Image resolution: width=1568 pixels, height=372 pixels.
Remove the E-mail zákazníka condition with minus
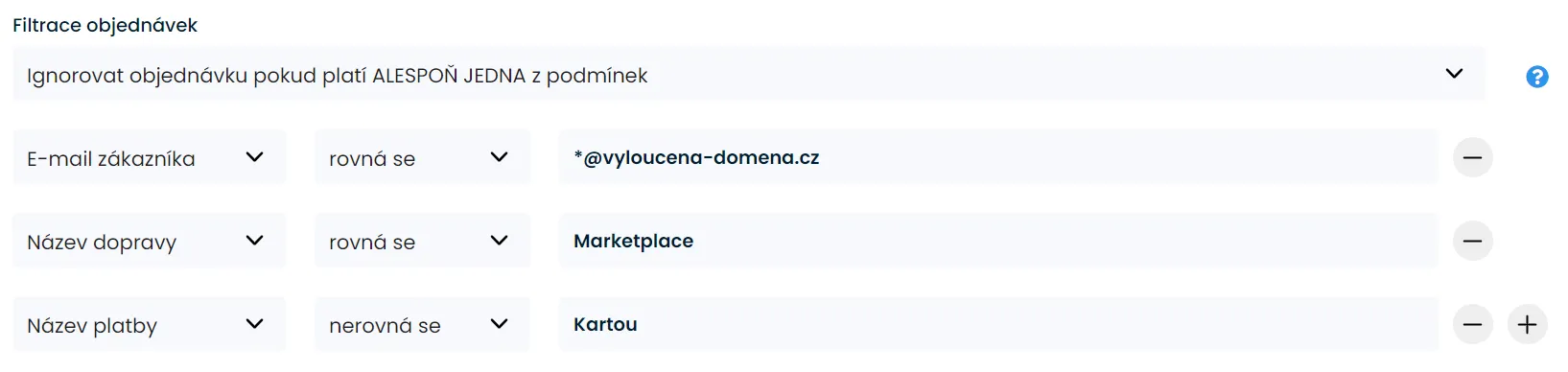coord(1472,157)
